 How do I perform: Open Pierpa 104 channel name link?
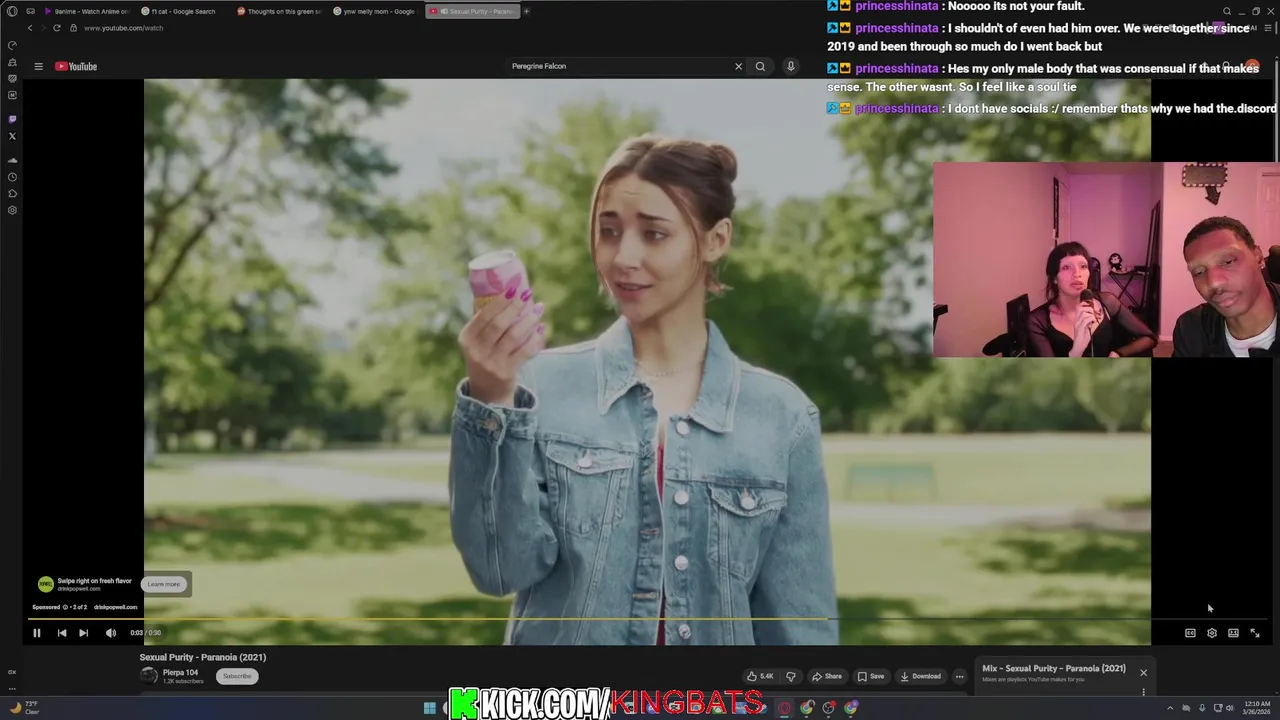[x=181, y=673]
